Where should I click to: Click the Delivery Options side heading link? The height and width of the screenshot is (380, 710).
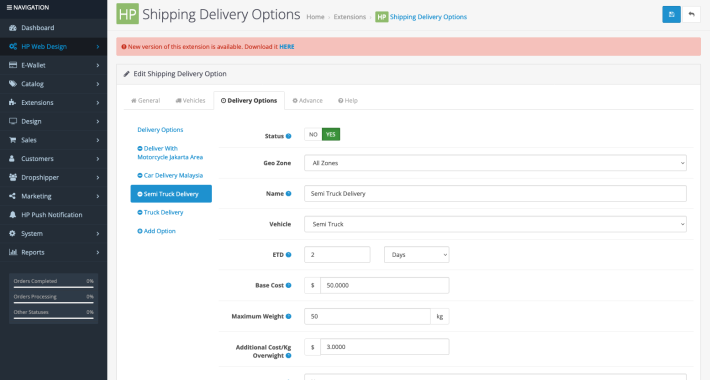pos(160,130)
